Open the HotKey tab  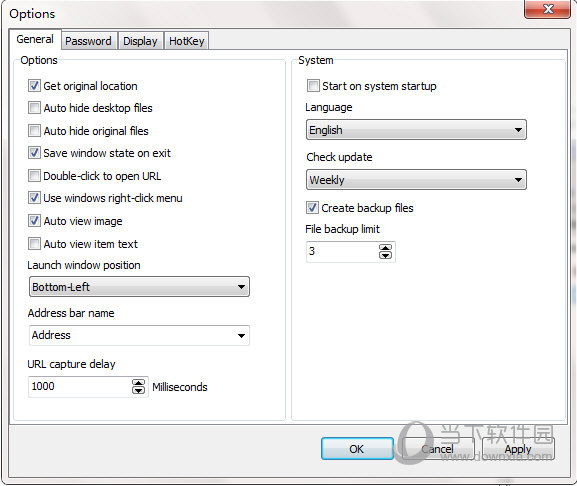click(187, 41)
